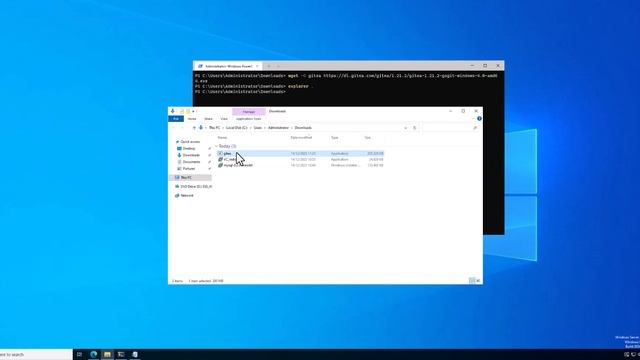
Task: Sort by Name column header
Action: (x=222, y=138)
